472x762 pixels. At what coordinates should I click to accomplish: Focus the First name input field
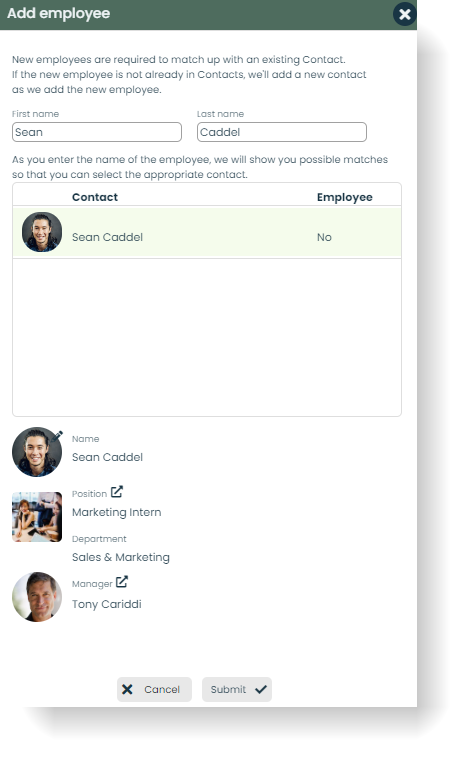point(97,132)
